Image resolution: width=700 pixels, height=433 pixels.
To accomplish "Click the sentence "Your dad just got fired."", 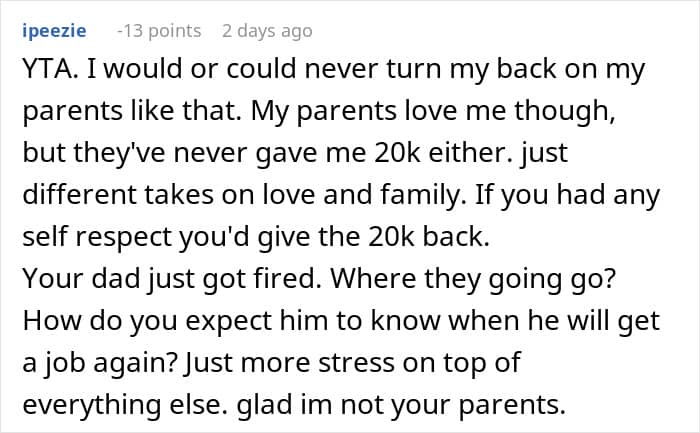I will coord(172,279).
